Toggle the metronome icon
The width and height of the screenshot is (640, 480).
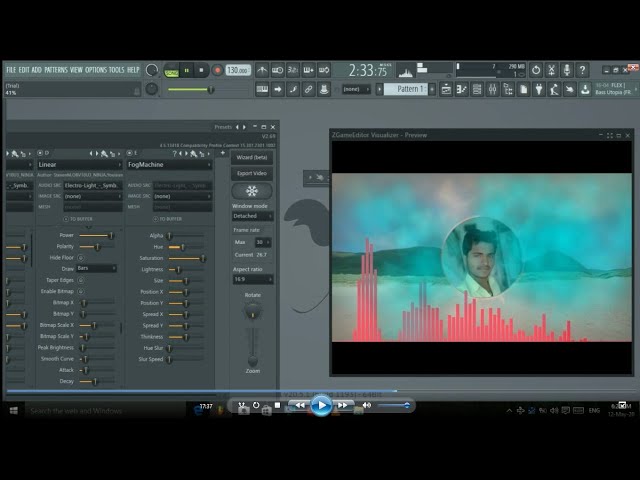pyautogui.click(x=262, y=70)
